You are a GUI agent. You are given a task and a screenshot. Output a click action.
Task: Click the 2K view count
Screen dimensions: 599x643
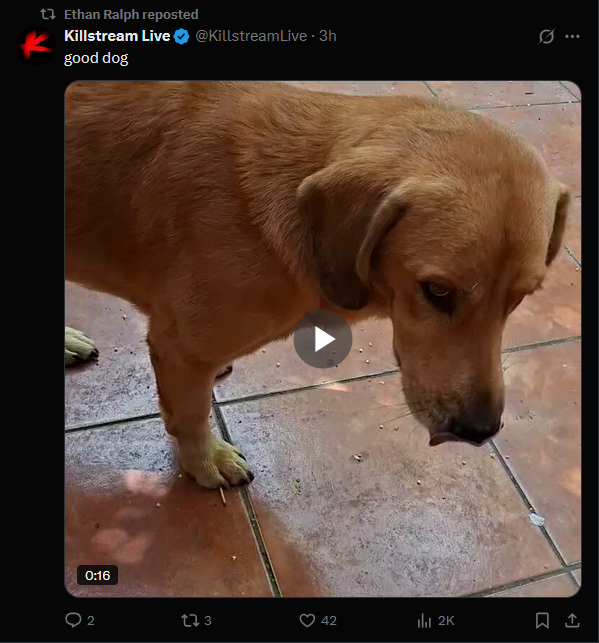point(446,620)
